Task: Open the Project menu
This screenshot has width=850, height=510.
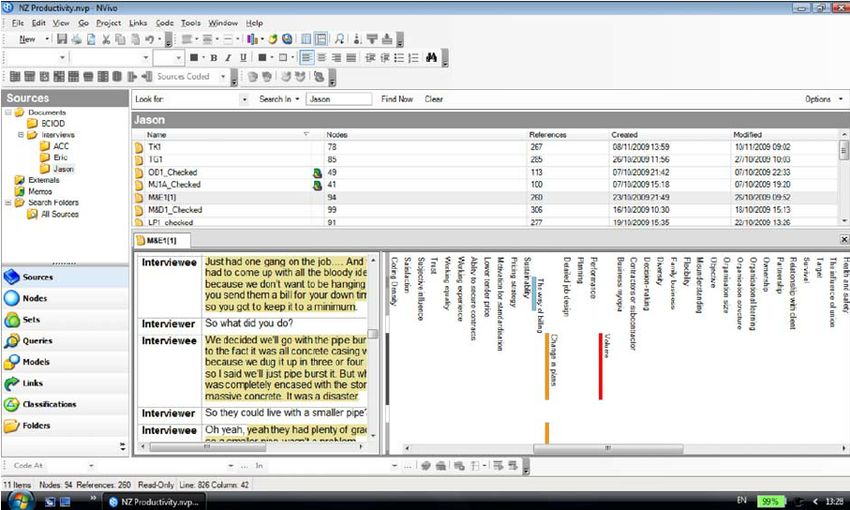Action: (x=108, y=23)
